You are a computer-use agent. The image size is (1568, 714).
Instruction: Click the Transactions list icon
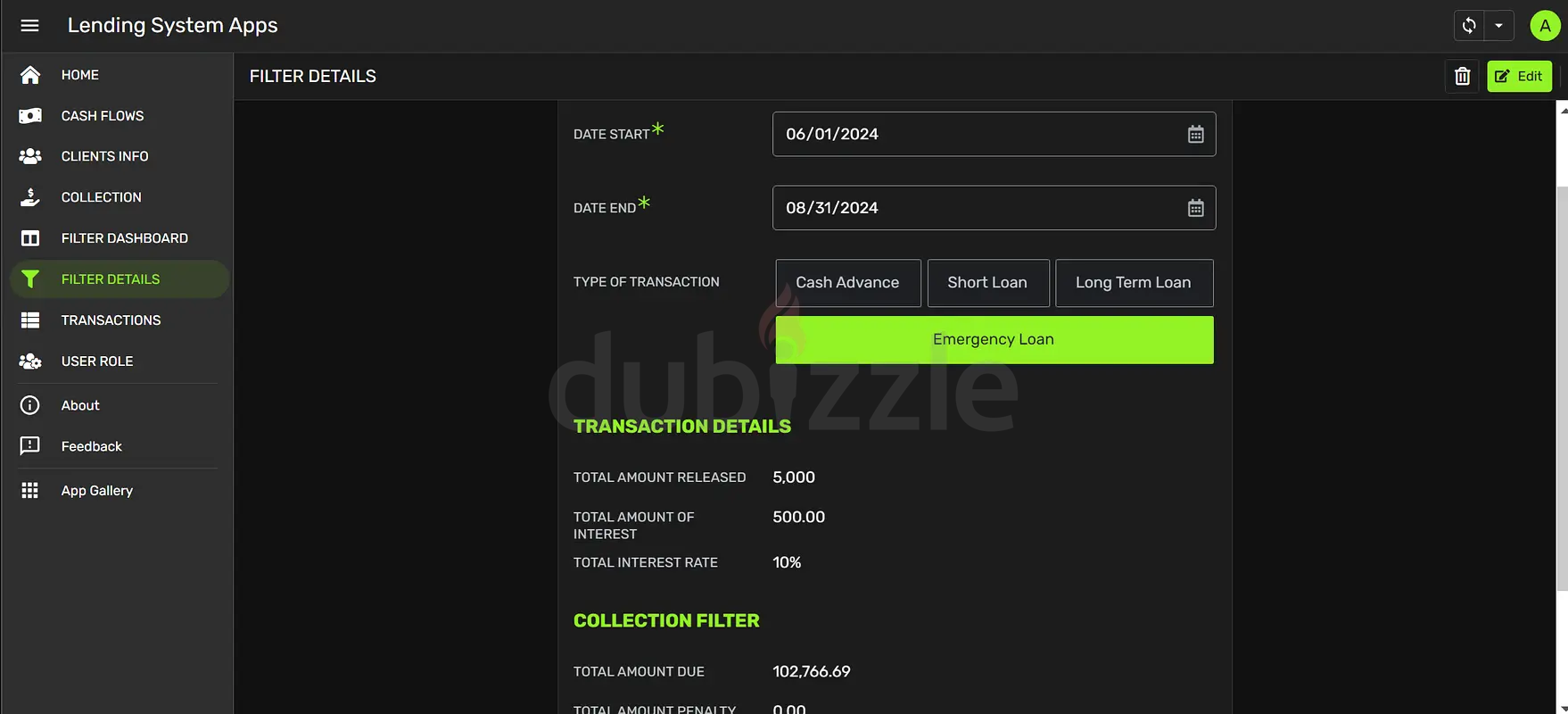(30, 320)
